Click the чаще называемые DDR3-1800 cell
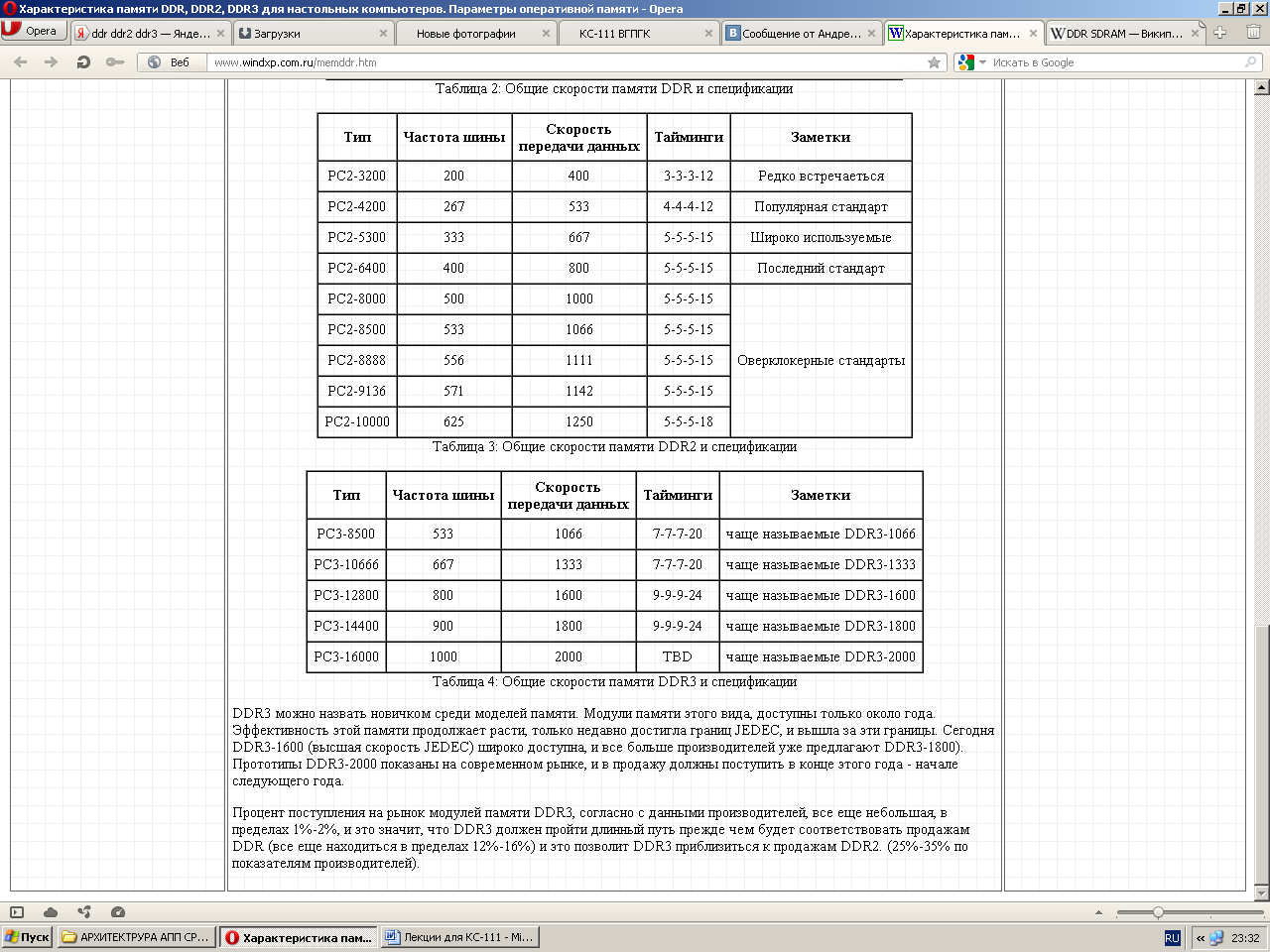The image size is (1270, 952). pos(821,626)
